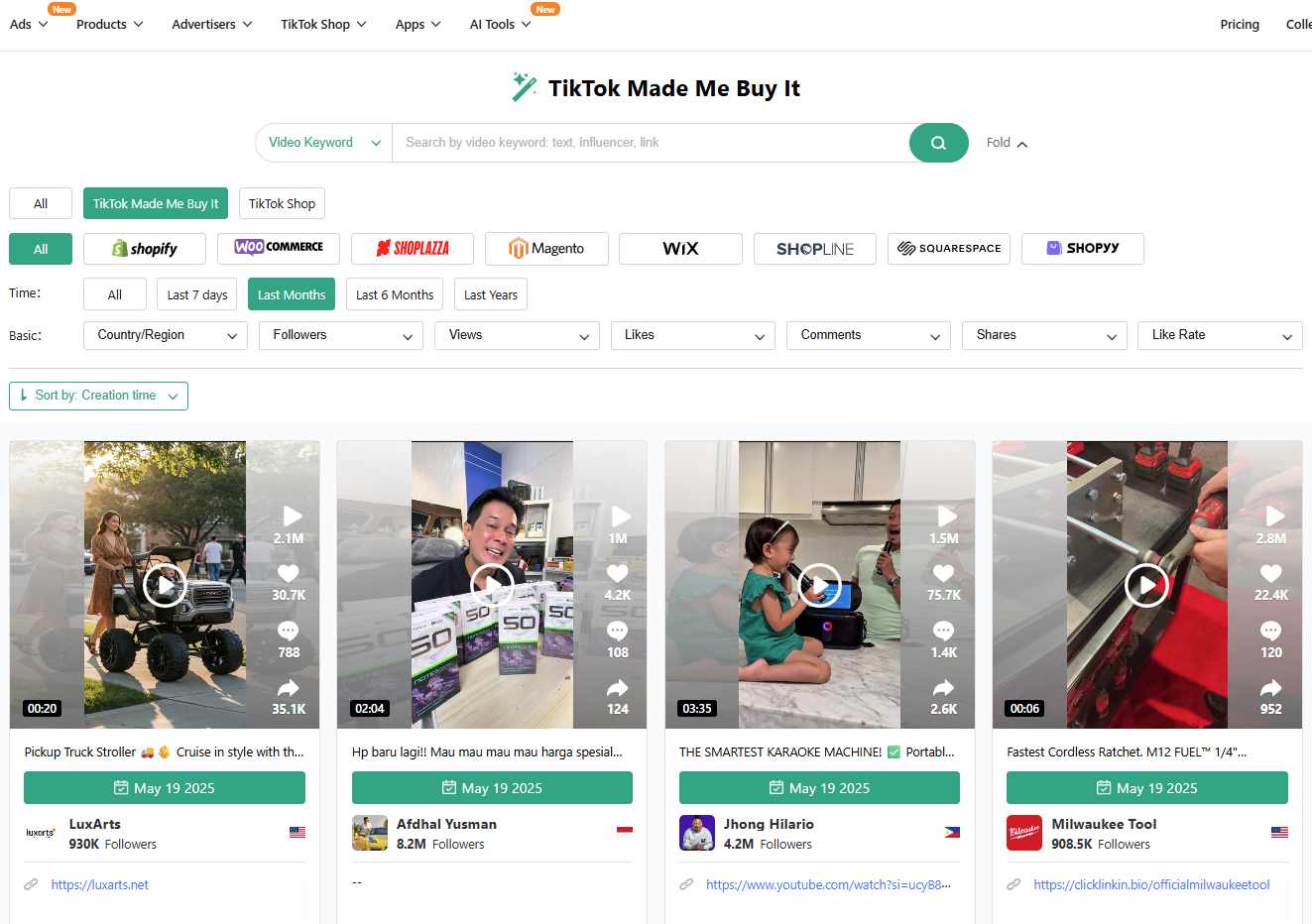The width and height of the screenshot is (1312, 924).
Task: Click the video keyword search input
Action: (x=651, y=143)
